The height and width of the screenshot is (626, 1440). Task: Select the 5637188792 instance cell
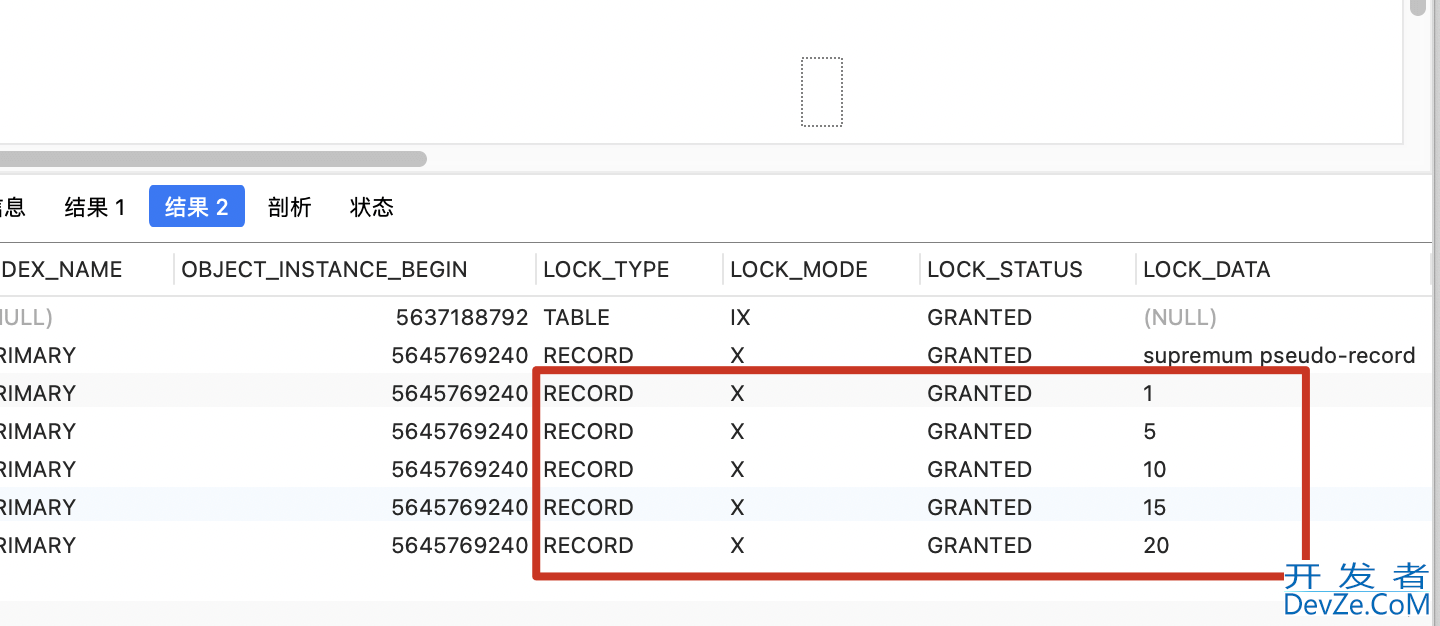tap(462, 318)
